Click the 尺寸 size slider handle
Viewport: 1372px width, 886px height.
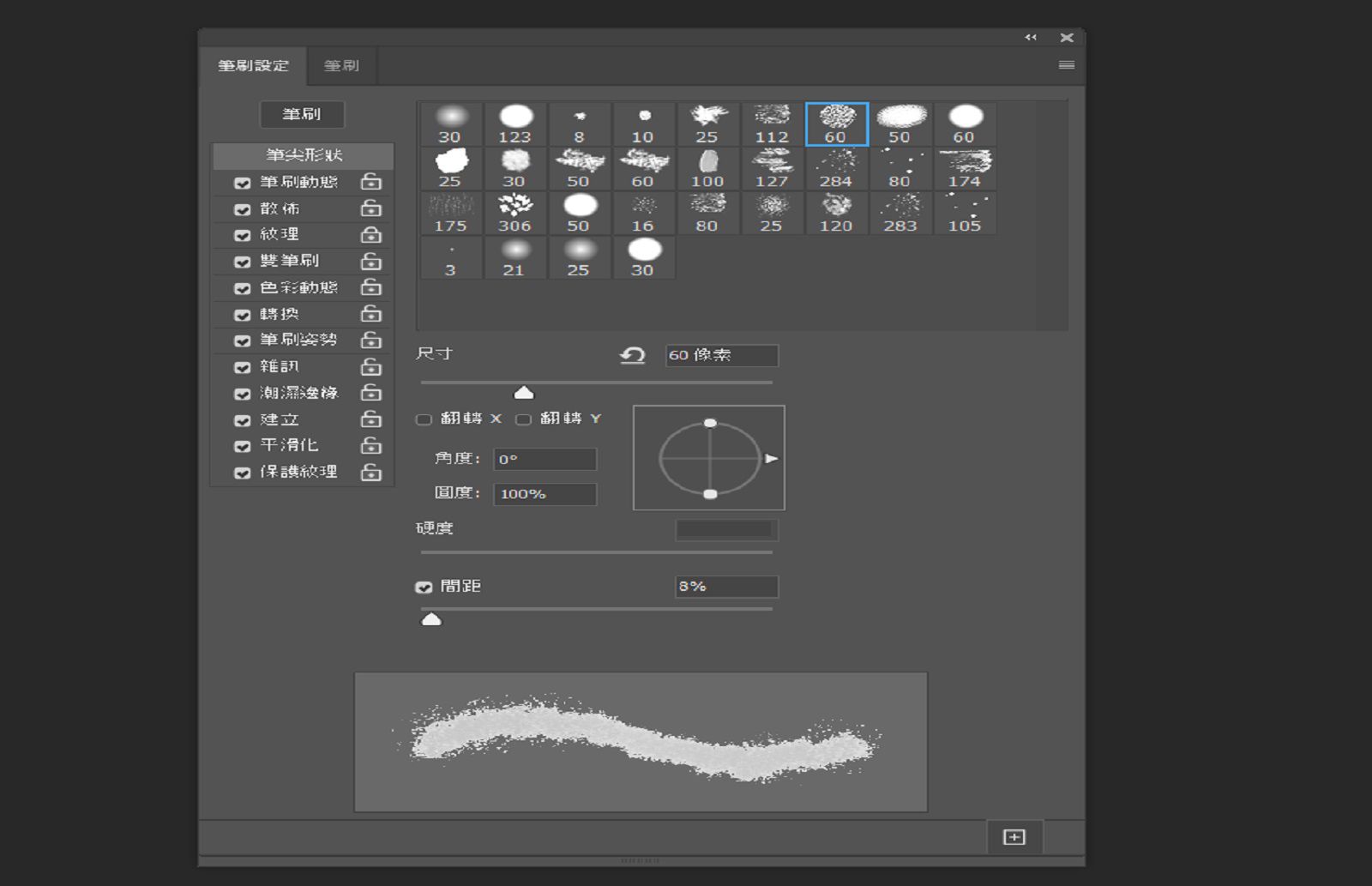(x=524, y=393)
